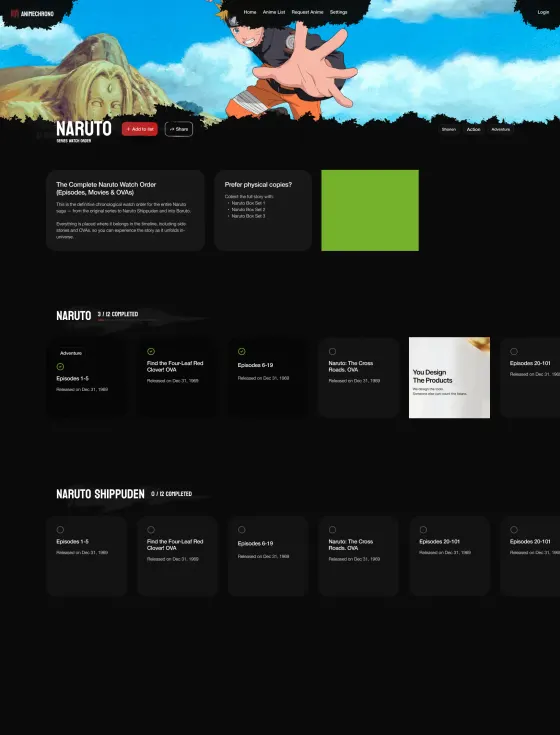Select the Action genre tag
560x735 pixels.
tap(473, 129)
